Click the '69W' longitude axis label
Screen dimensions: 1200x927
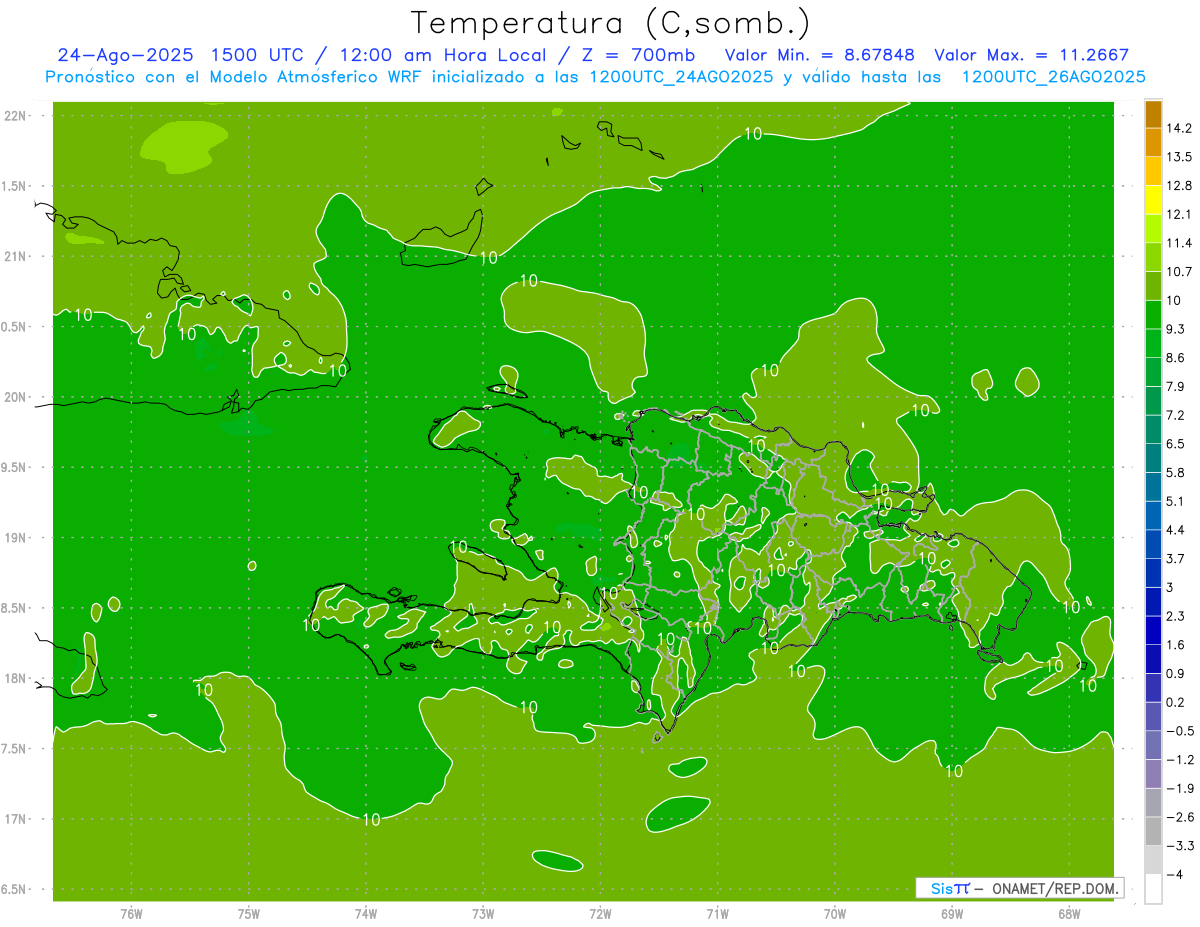coord(952,913)
